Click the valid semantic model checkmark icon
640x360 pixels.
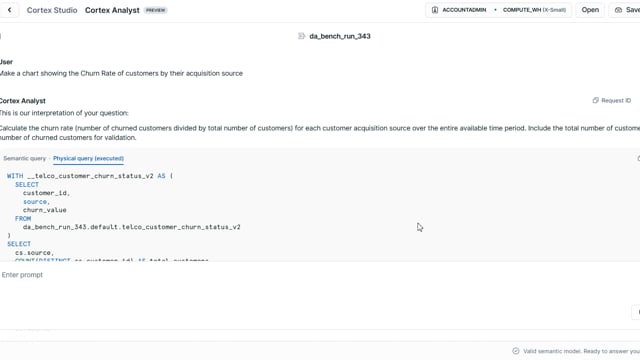coord(516,351)
